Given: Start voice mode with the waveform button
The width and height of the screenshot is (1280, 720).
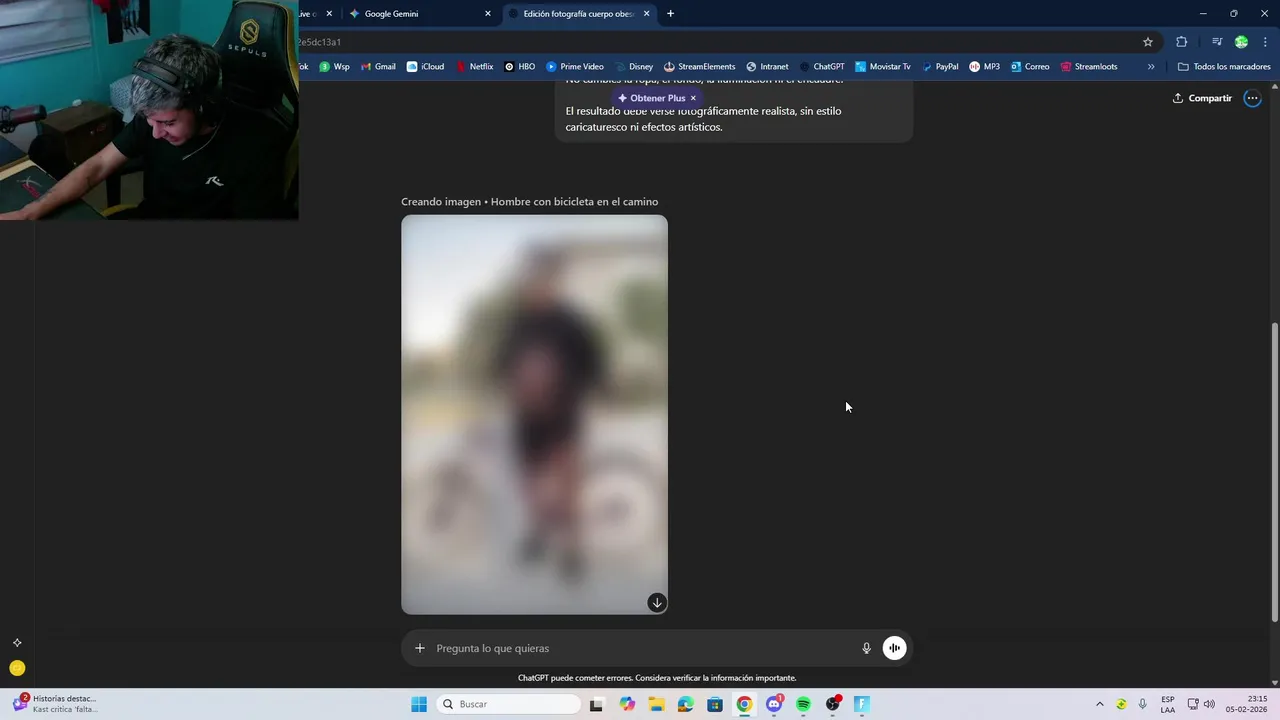Looking at the screenshot, I should tap(894, 648).
